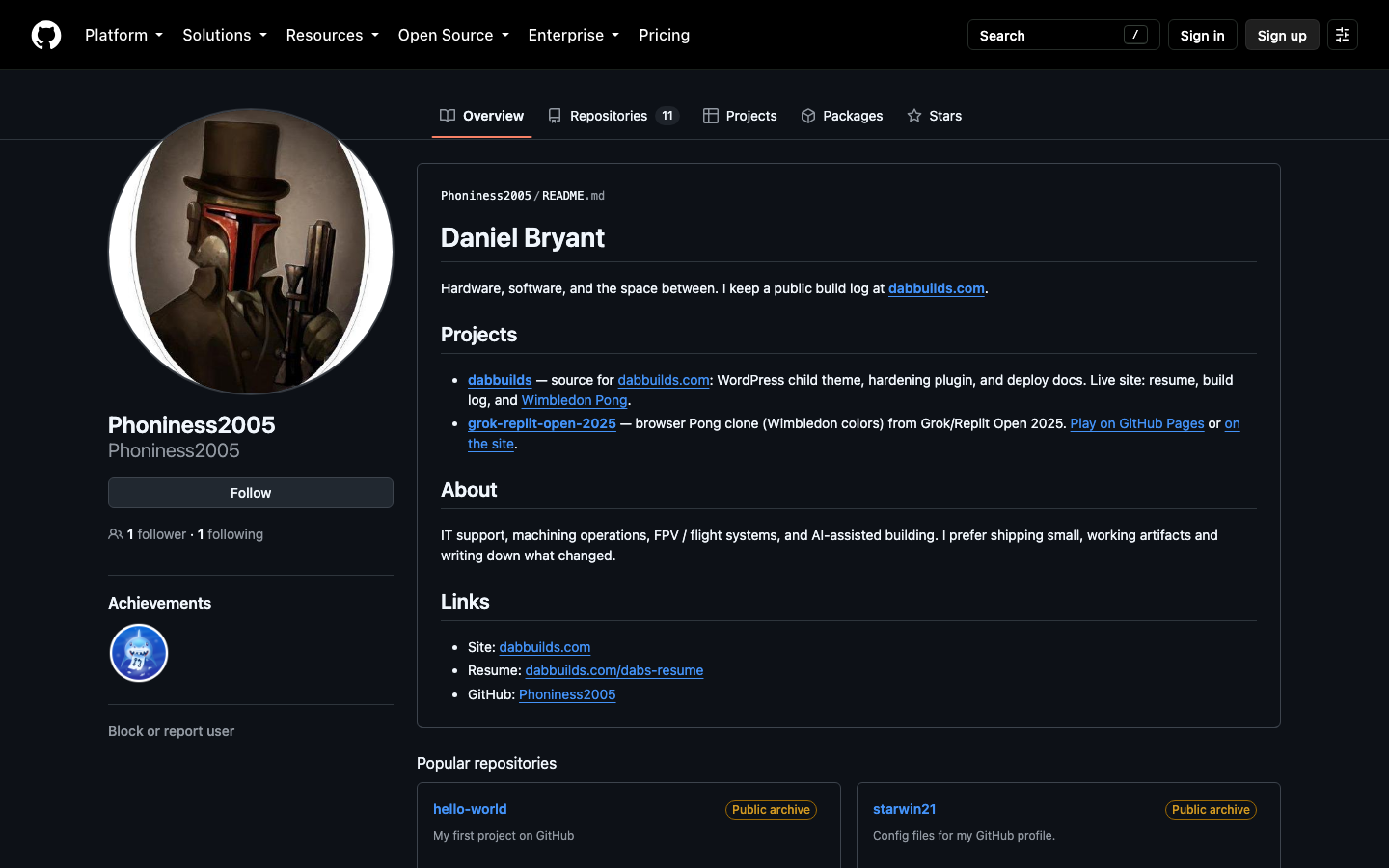Open the Wimbledon Pong link
This screenshot has width=1389, height=868.
click(x=575, y=400)
